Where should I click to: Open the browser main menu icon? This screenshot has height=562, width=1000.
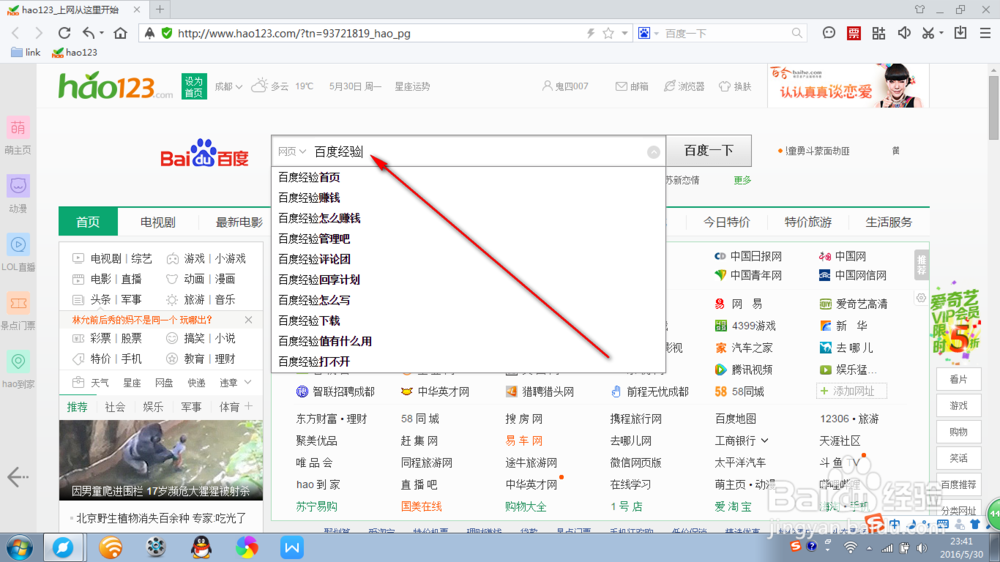coord(985,33)
